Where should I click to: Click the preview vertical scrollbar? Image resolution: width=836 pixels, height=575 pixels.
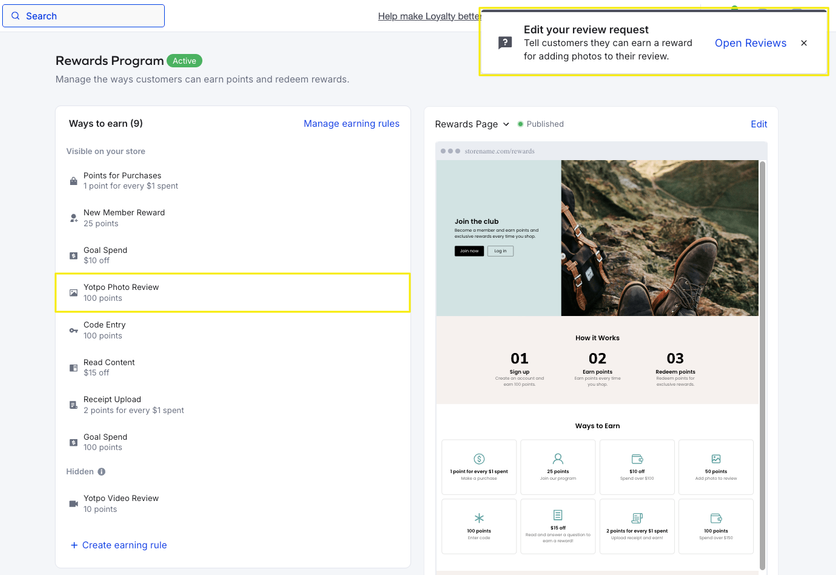[762, 365]
